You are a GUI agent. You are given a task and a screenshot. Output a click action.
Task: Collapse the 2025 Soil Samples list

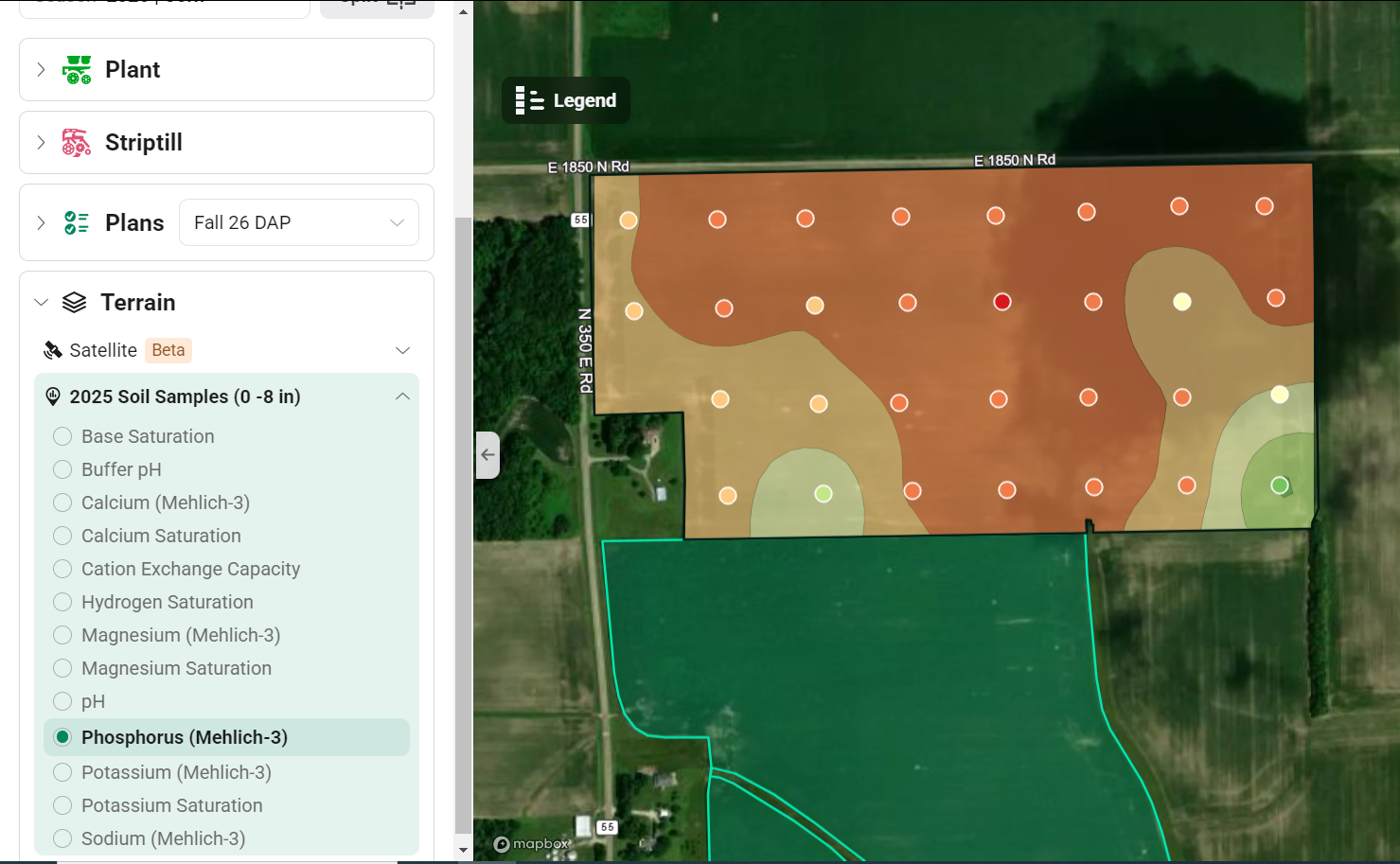[x=402, y=397]
